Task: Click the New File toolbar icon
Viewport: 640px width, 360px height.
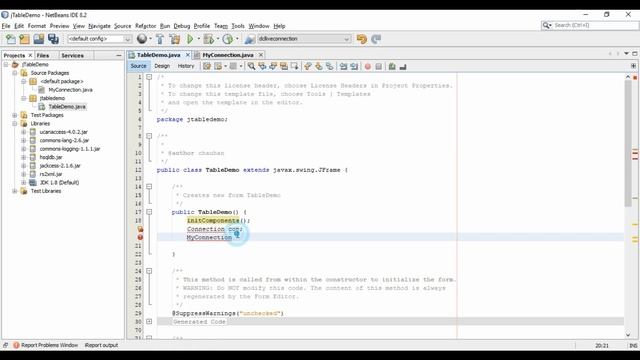Action: [x=11, y=39]
